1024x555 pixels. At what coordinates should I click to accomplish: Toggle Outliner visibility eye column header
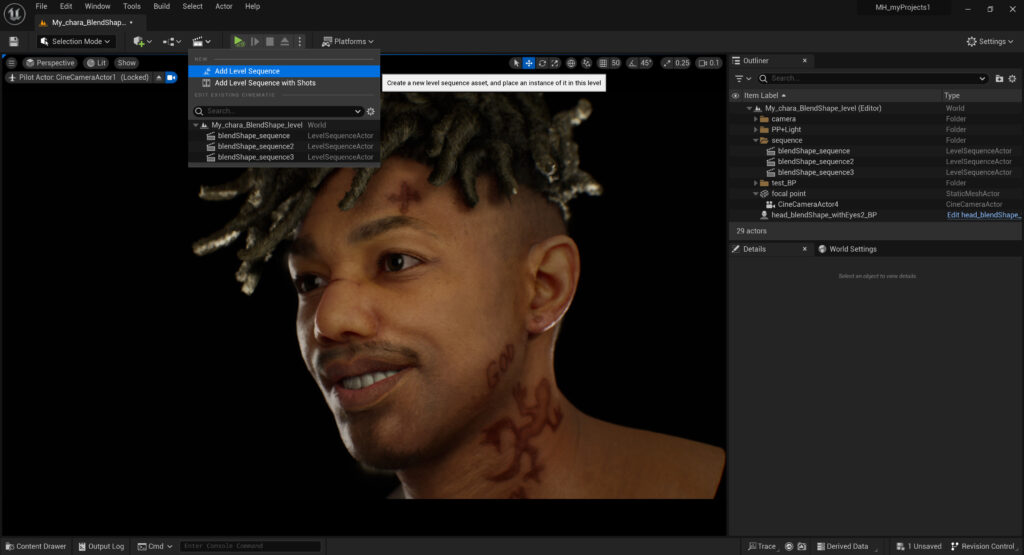pyautogui.click(x=736, y=95)
